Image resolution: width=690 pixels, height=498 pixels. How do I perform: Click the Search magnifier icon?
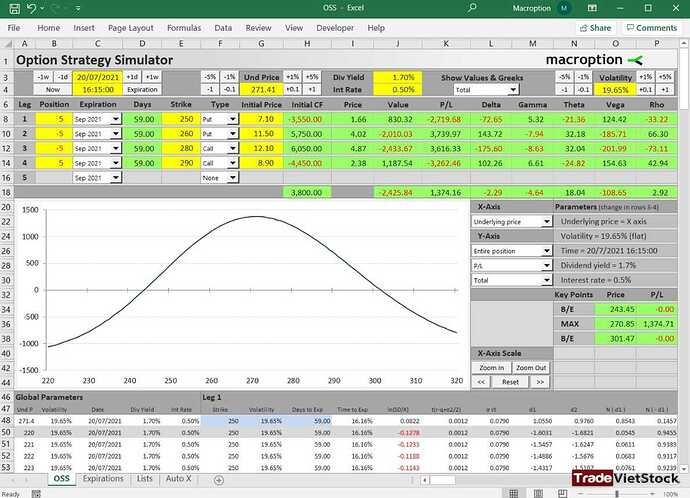click(472, 8)
